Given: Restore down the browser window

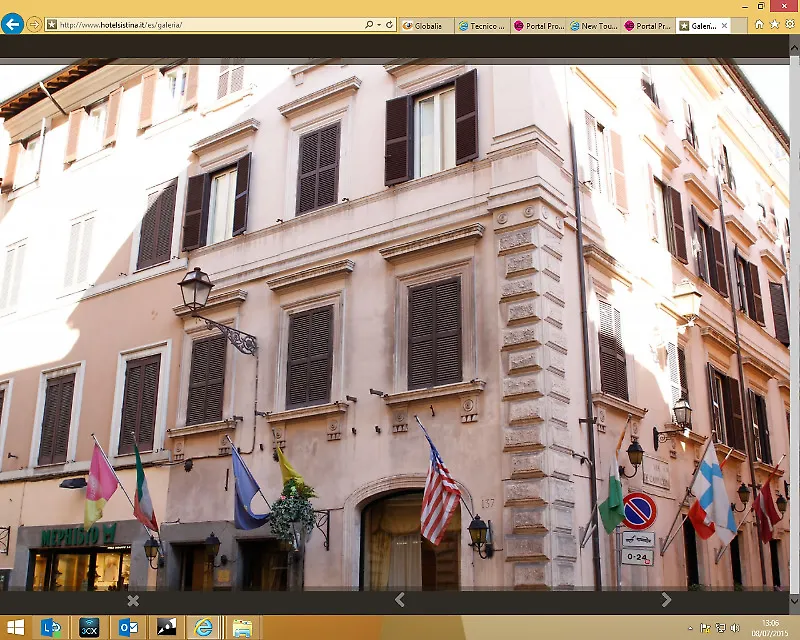Looking at the screenshot, I should [761, 6].
